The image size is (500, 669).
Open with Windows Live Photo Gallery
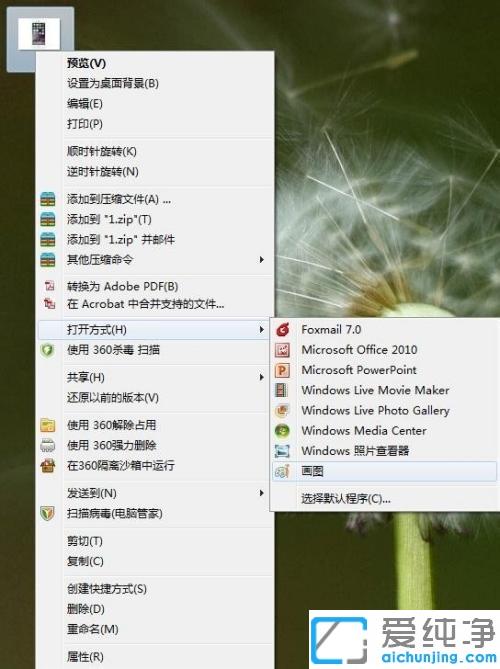[375, 410]
